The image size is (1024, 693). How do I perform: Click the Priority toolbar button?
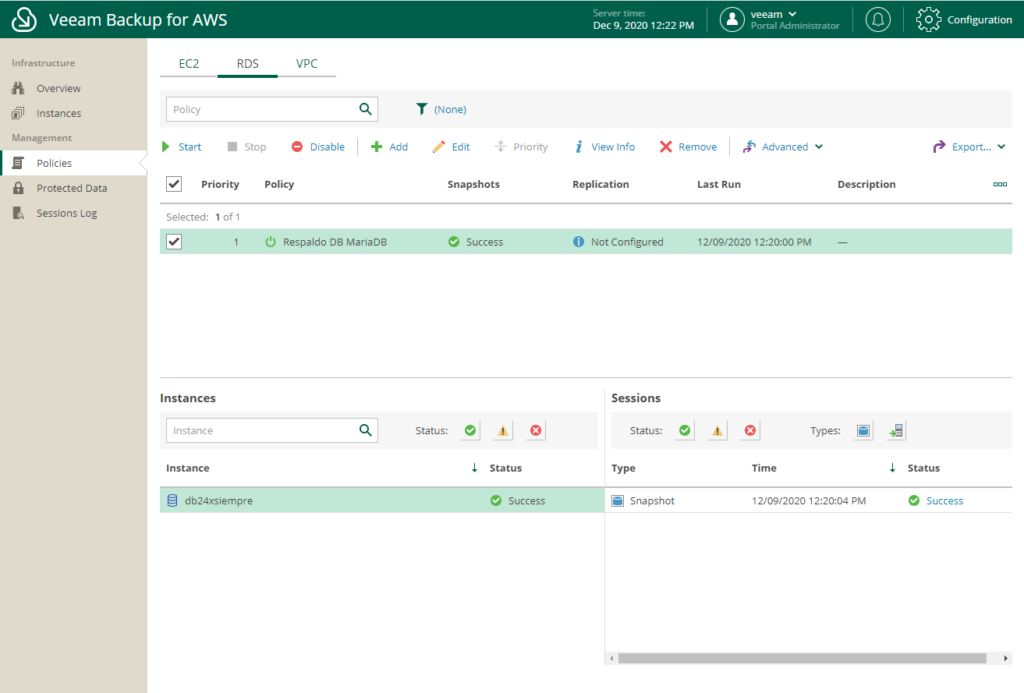pos(521,147)
